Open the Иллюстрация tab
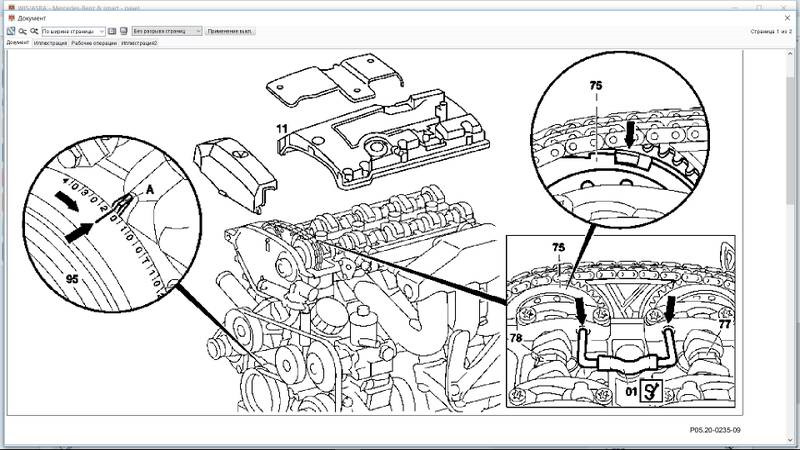 coord(50,43)
